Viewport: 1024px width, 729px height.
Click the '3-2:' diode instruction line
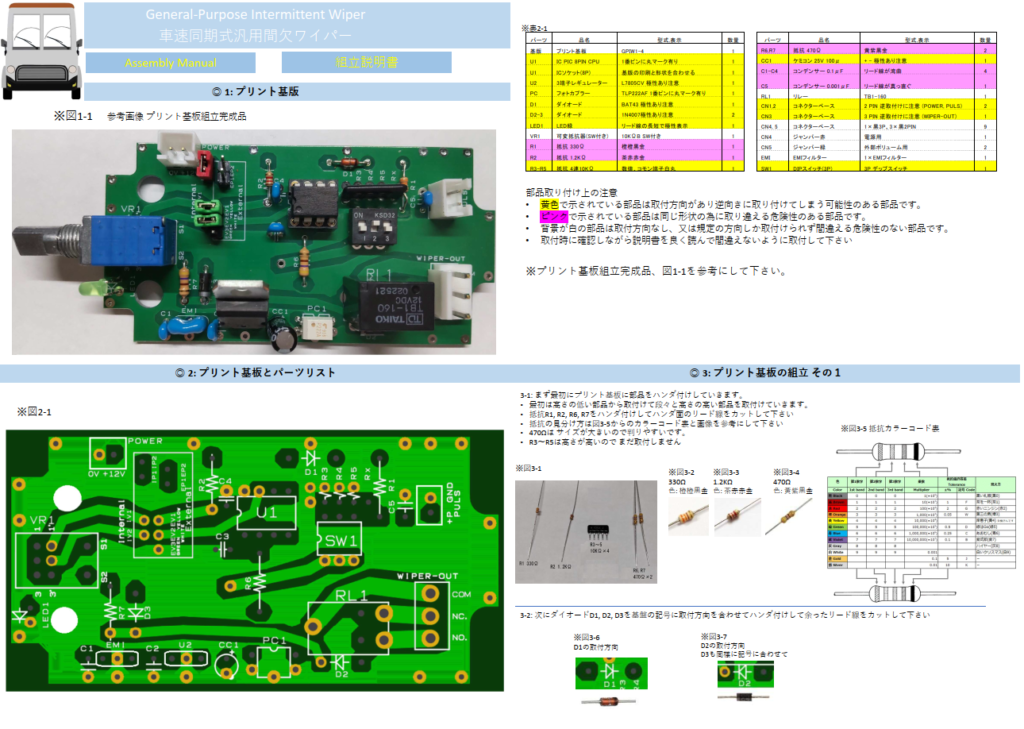pyautogui.click(x=725, y=615)
